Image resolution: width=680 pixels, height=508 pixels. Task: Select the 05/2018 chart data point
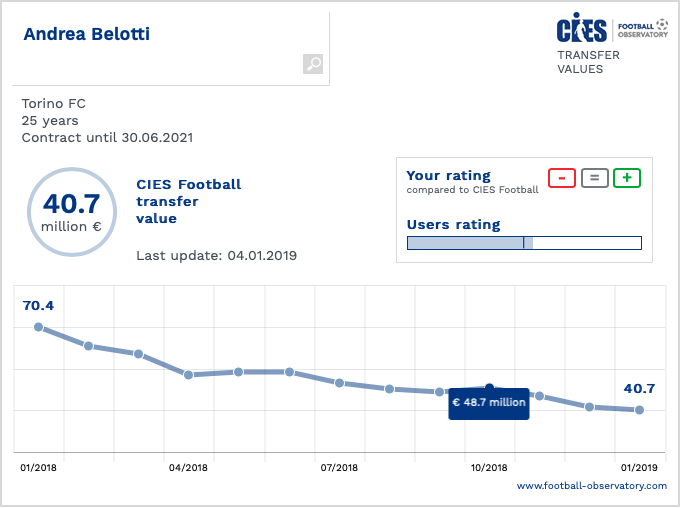(x=238, y=372)
